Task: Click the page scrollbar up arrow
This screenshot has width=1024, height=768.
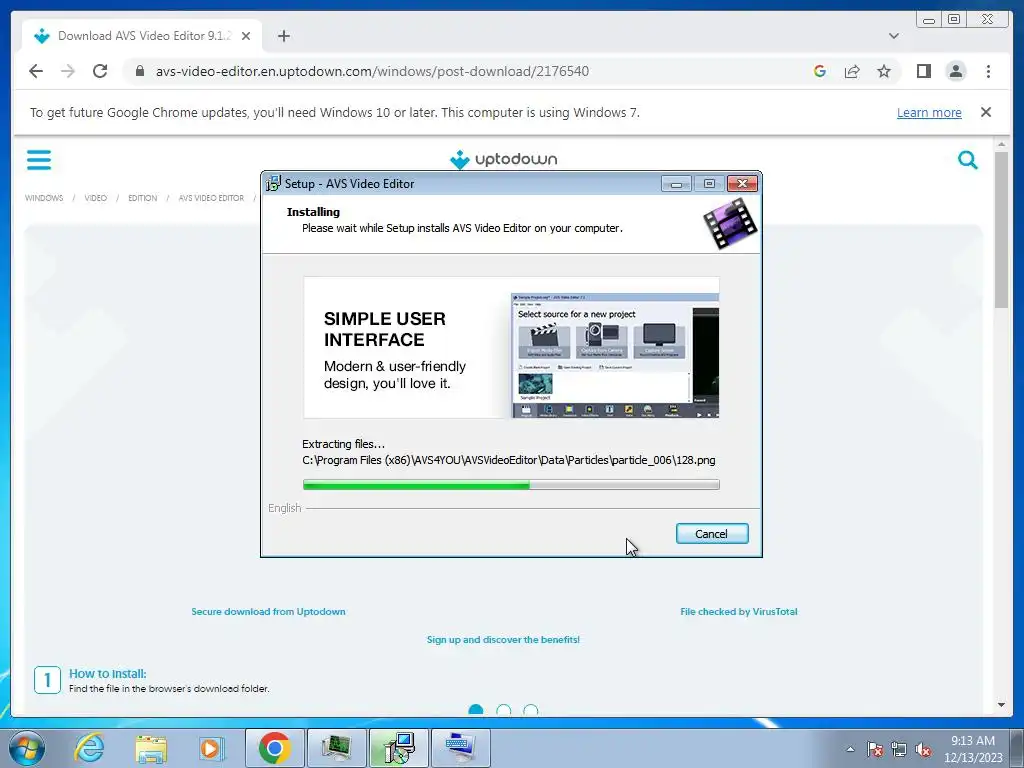Action: coord(1001,144)
